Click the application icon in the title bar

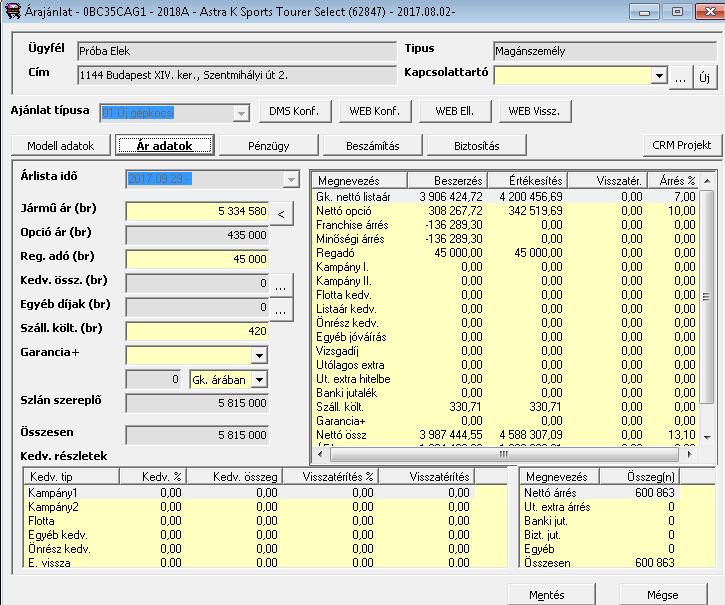click(12, 11)
